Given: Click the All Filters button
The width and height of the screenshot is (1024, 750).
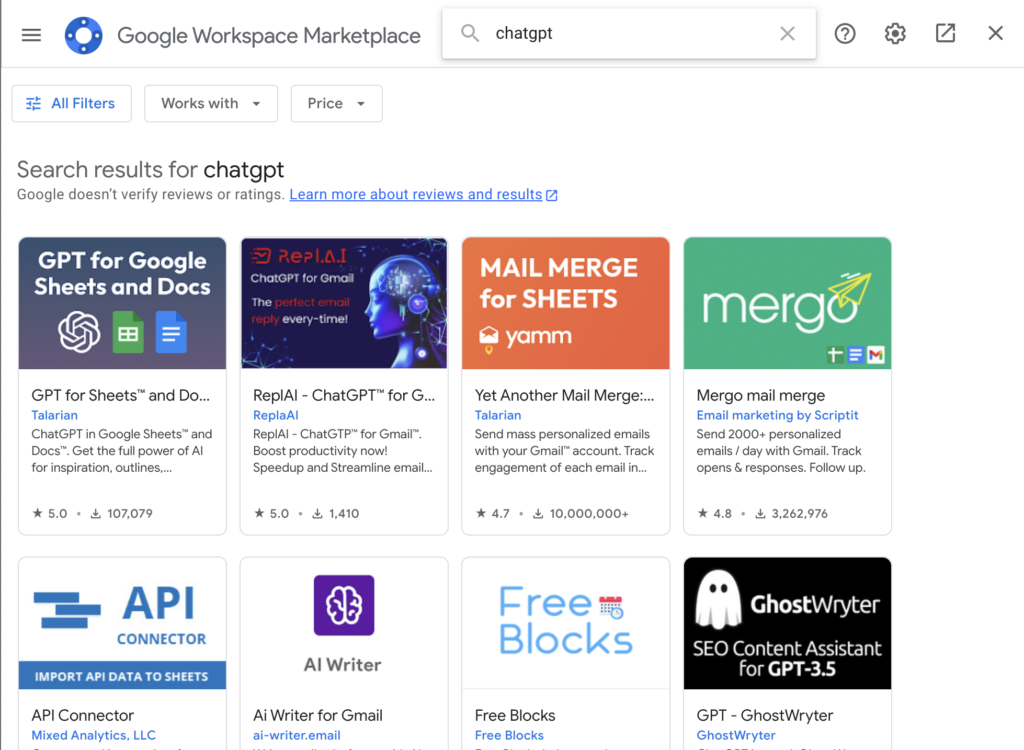Looking at the screenshot, I should coord(72,103).
